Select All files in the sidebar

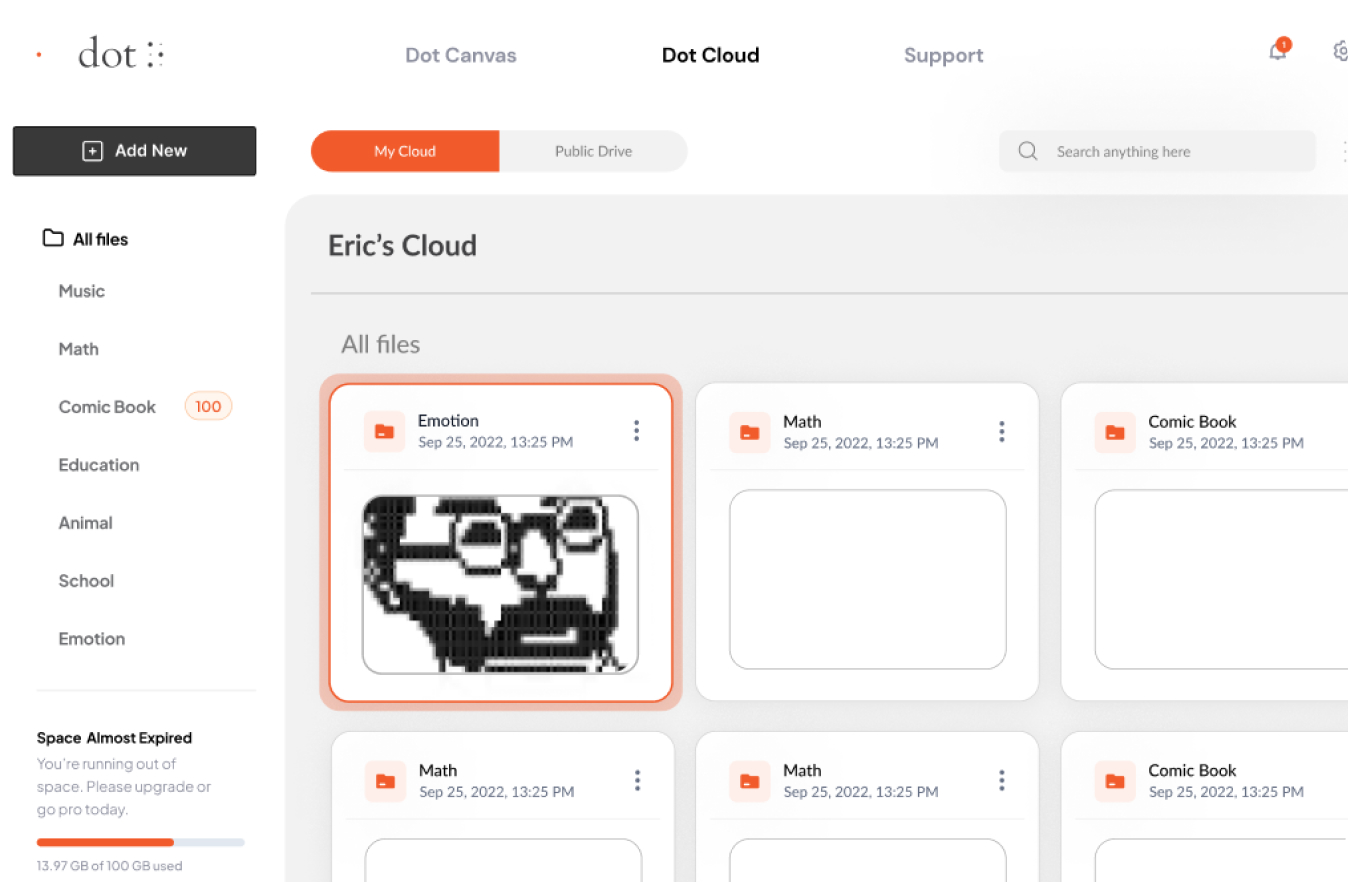point(85,239)
